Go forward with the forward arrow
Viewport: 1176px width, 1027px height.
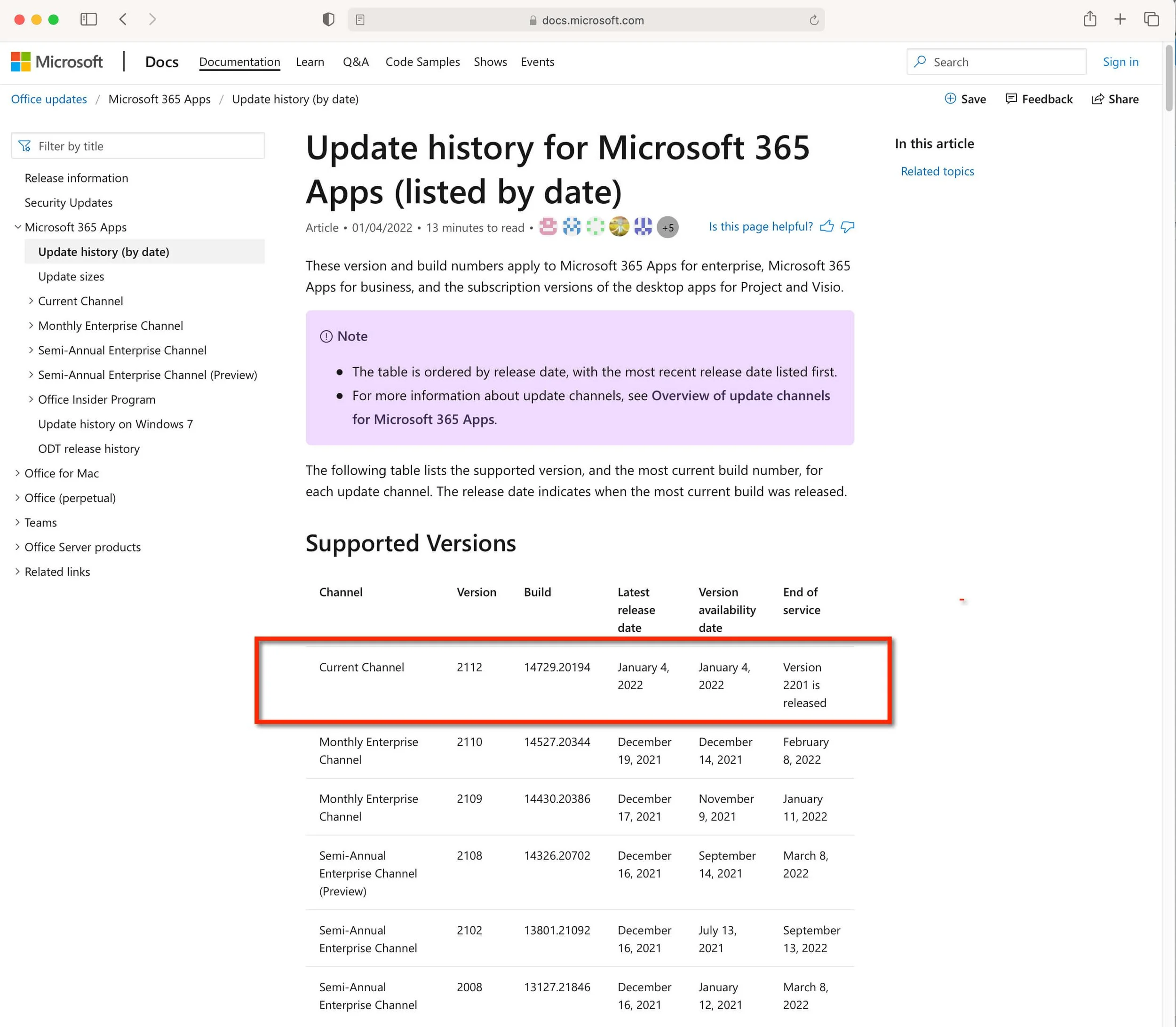point(152,19)
